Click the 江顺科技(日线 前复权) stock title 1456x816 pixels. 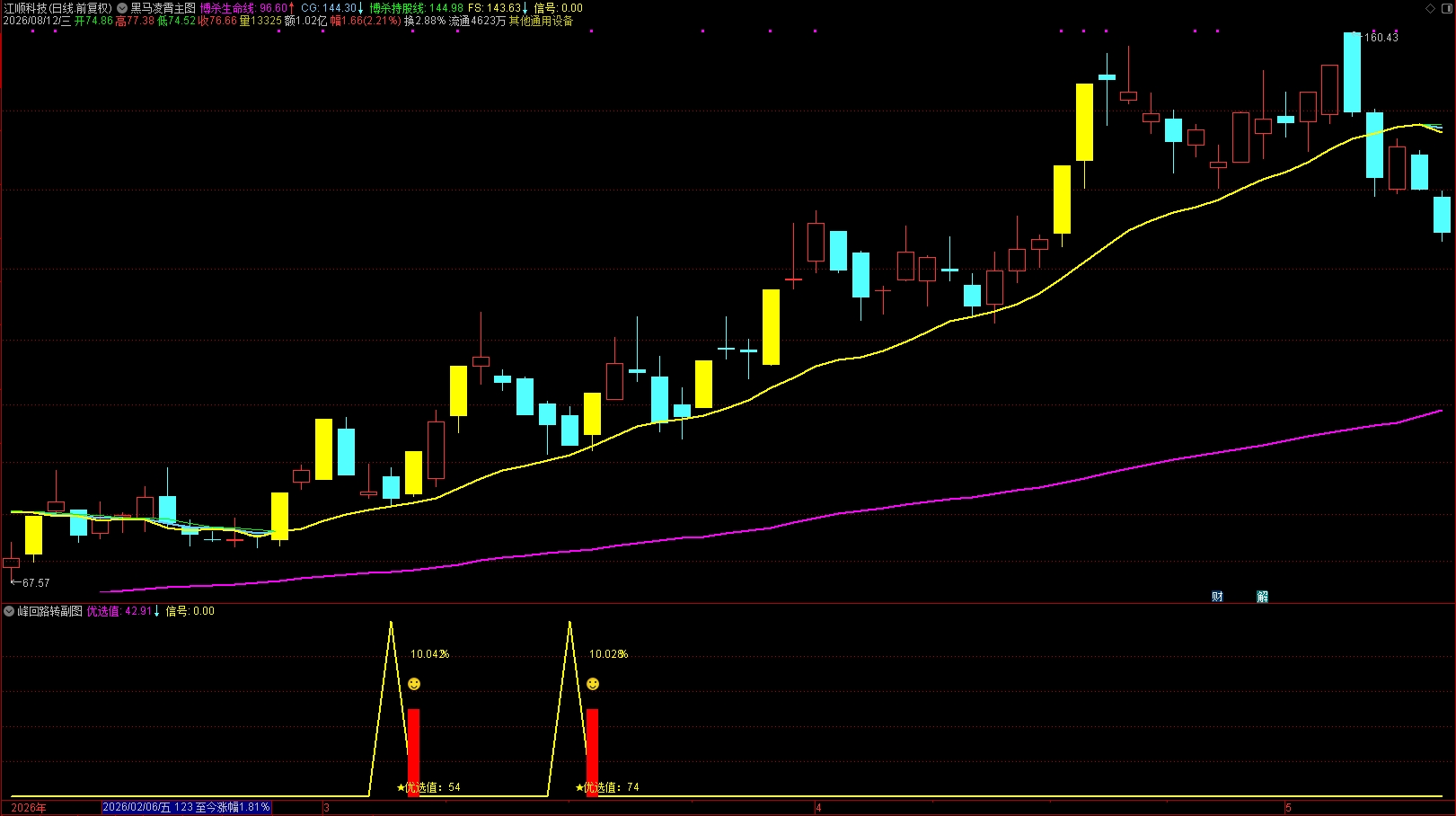pos(57,8)
